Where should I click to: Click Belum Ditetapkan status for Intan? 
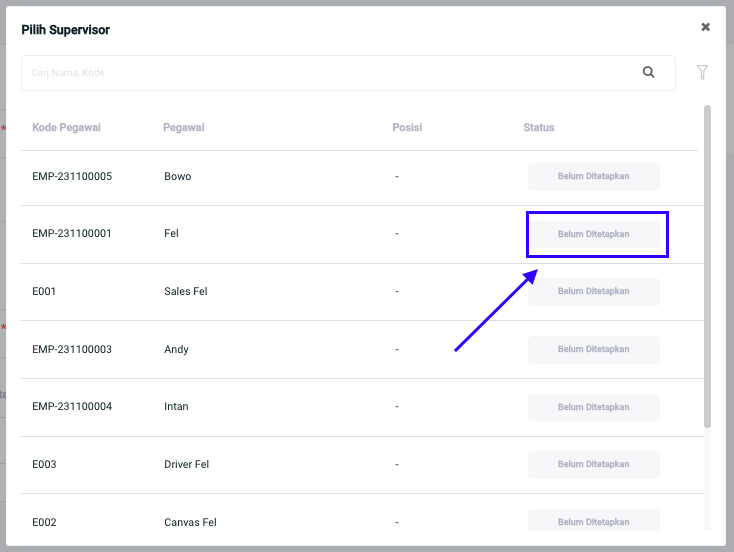593,407
